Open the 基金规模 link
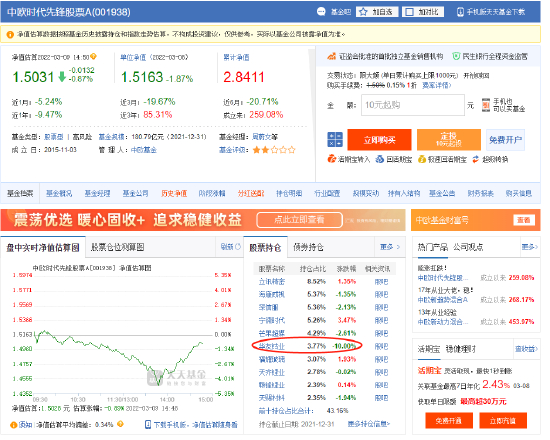The height and width of the screenshot is (440, 550). click(x=112, y=137)
